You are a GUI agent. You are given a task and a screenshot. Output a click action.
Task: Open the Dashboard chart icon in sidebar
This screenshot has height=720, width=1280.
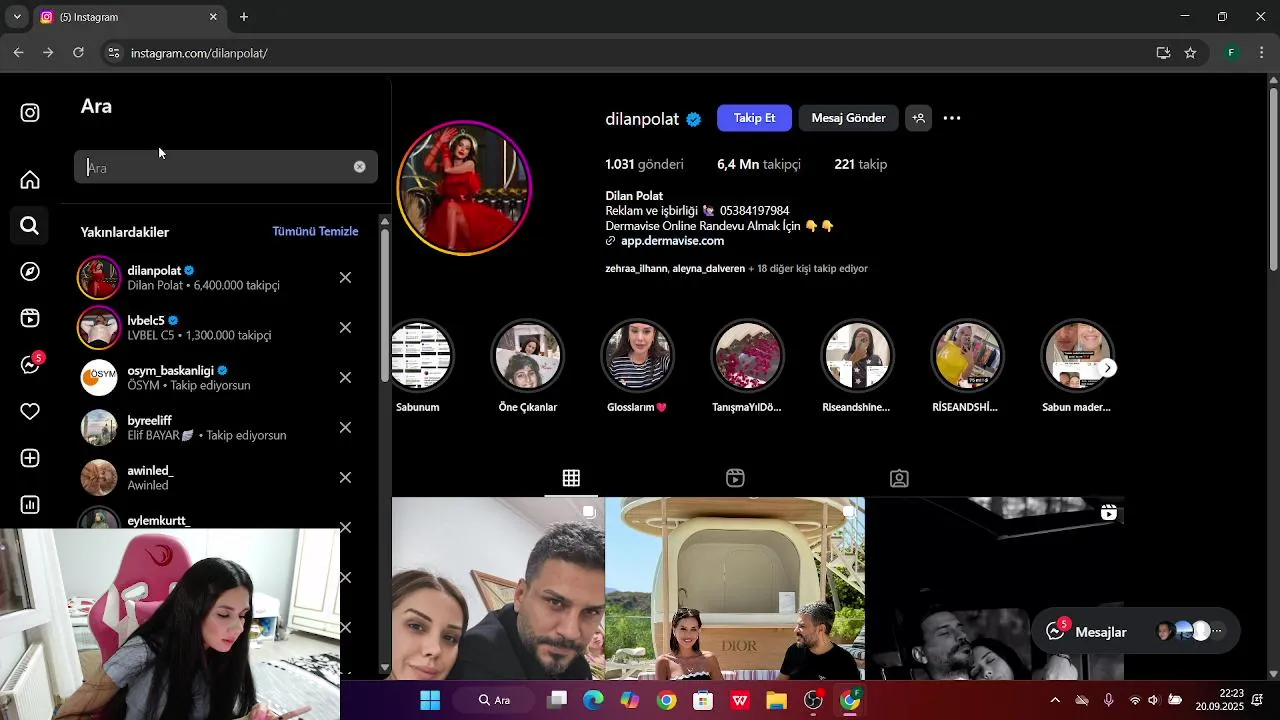coord(30,505)
